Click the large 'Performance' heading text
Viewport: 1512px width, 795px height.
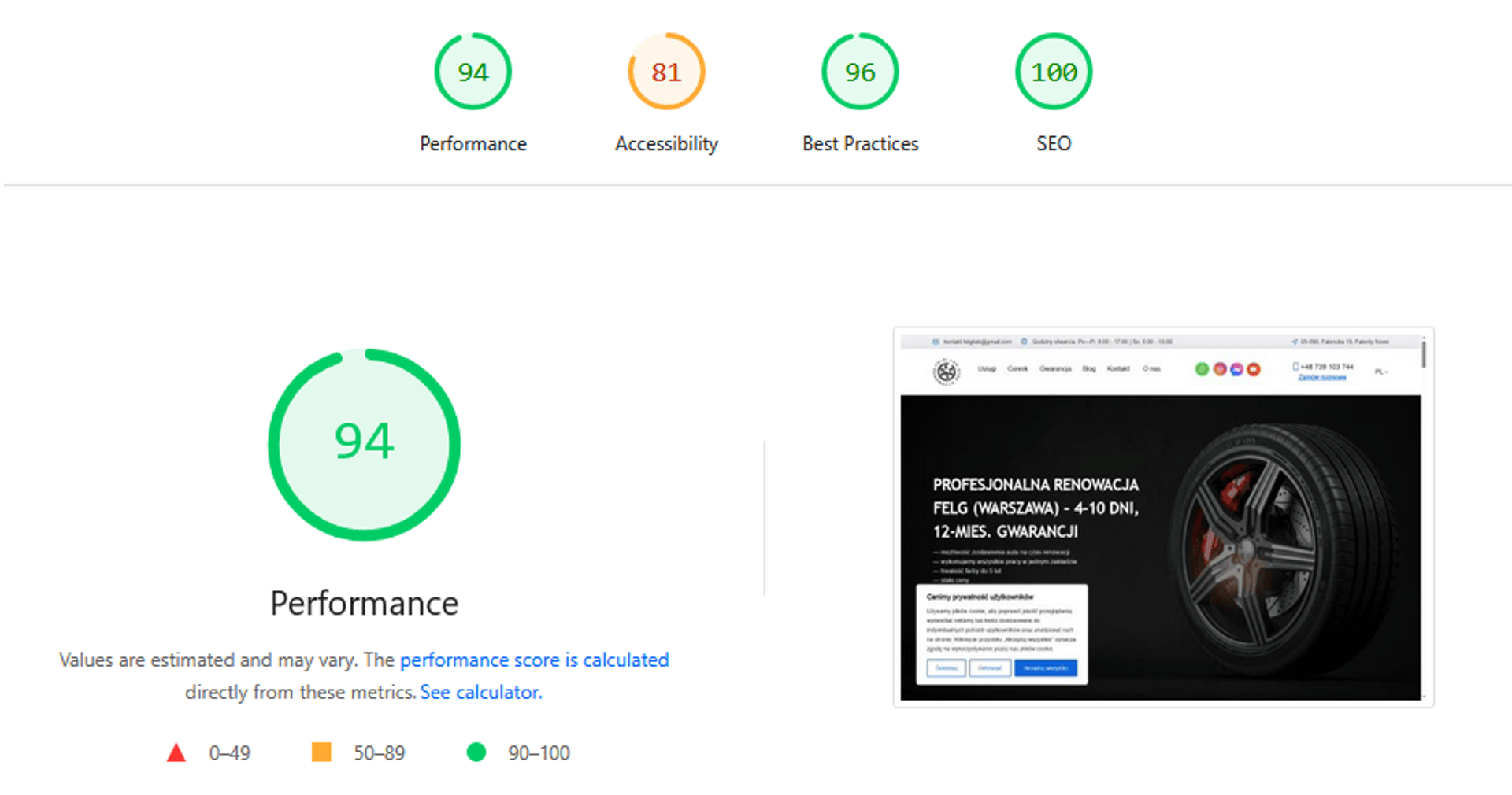coord(364,604)
